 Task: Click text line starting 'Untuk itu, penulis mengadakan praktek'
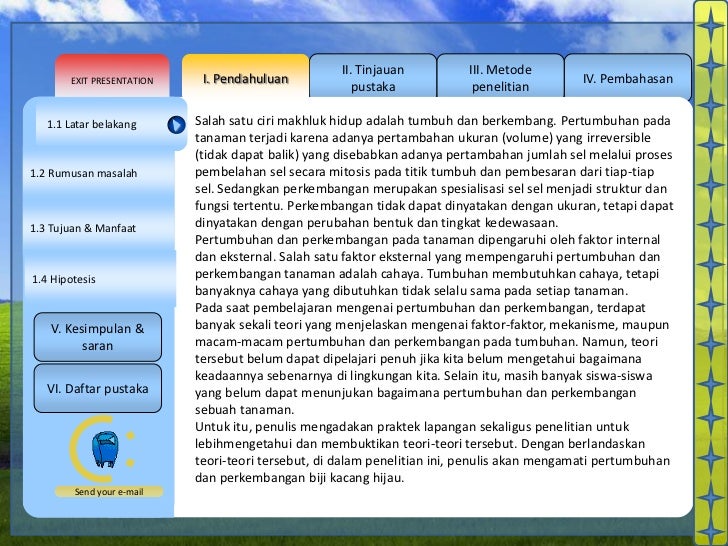point(412,426)
